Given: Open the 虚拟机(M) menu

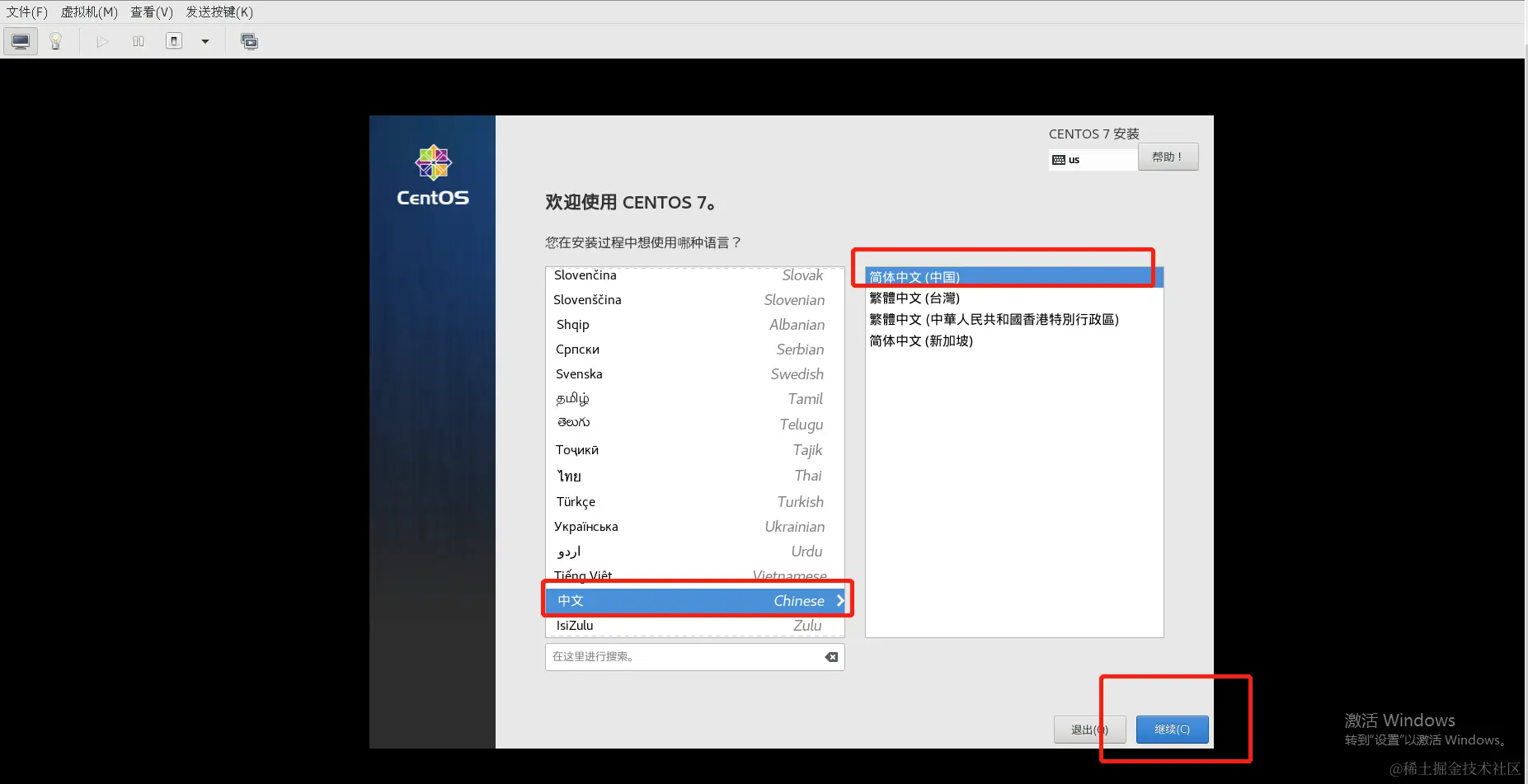Looking at the screenshot, I should pos(89,12).
